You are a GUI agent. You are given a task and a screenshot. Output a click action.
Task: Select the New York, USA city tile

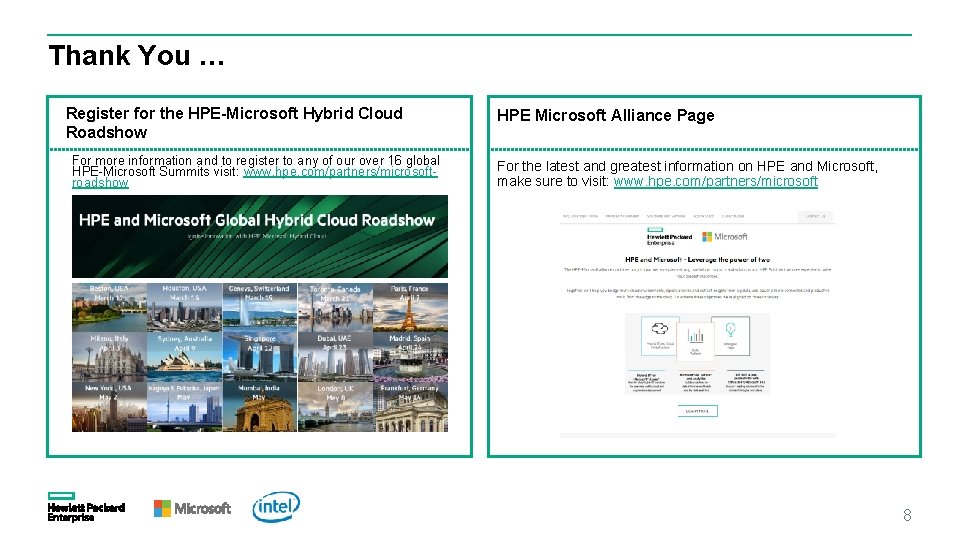pos(109,407)
